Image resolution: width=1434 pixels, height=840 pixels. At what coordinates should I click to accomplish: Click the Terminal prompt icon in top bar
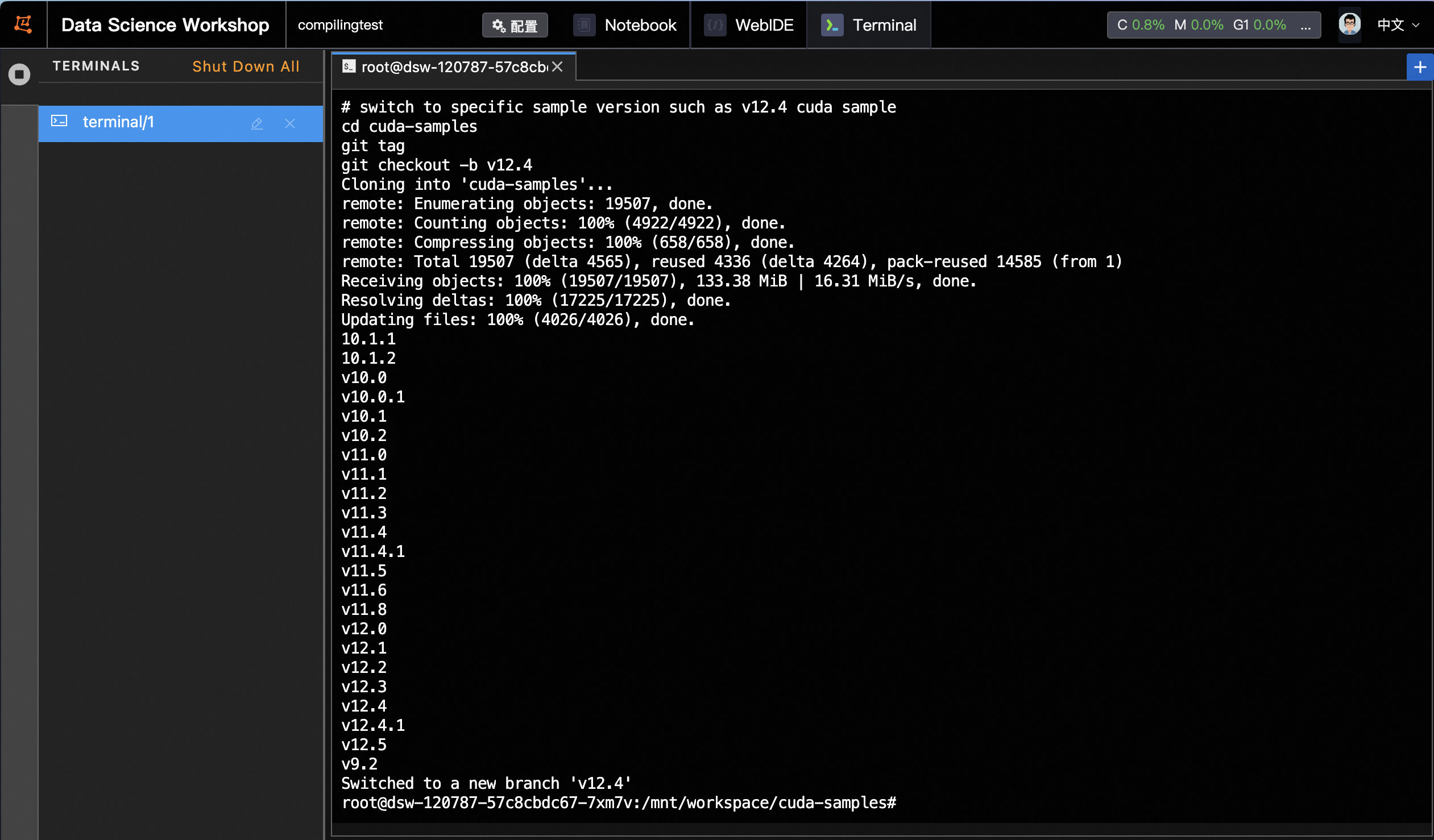coord(832,25)
